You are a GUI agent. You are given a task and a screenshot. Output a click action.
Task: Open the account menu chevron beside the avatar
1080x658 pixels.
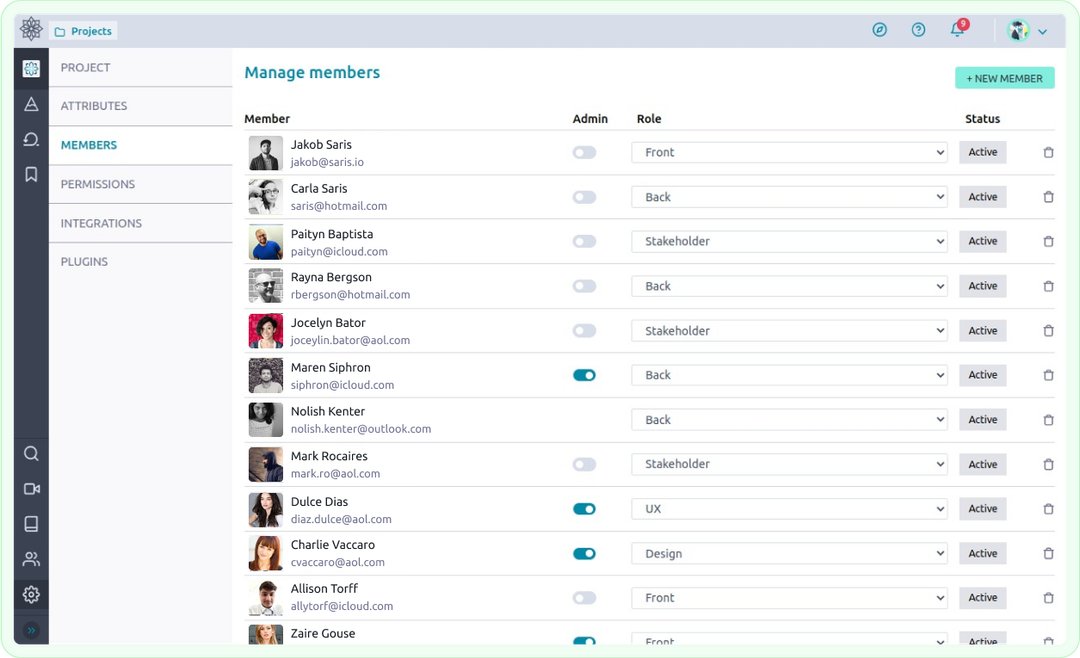click(x=1043, y=30)
